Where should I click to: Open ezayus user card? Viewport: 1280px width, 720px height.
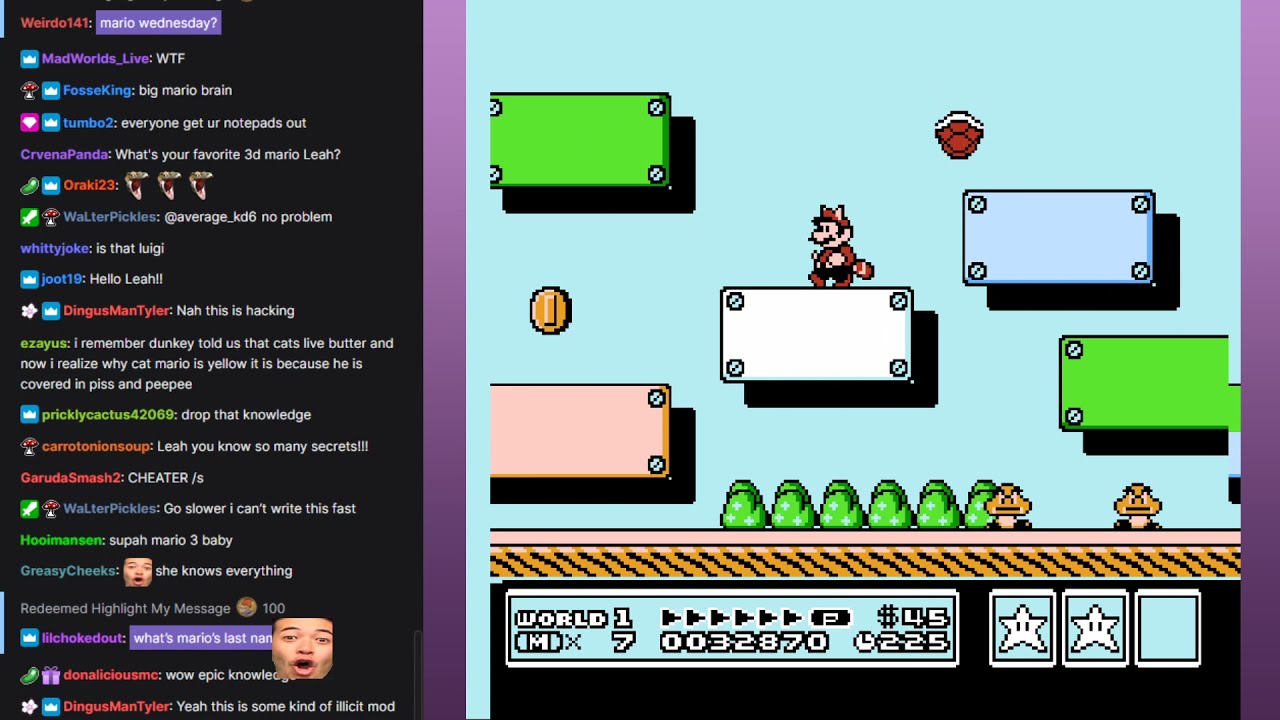[x=44, y=343]
